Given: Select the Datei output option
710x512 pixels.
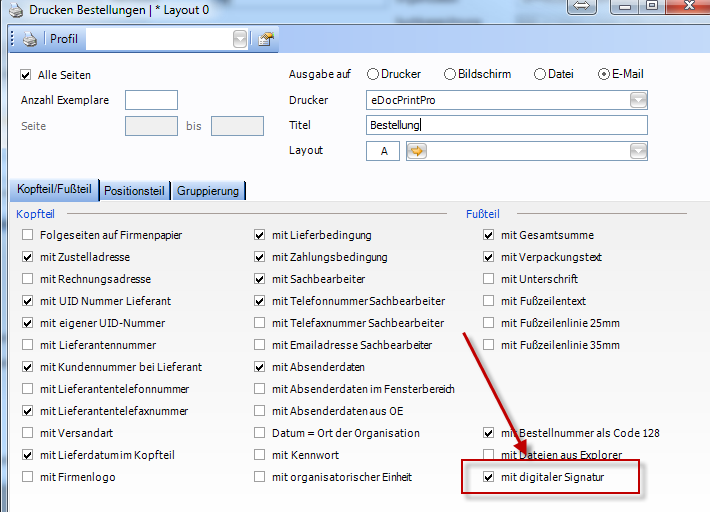Looking at the screenshot, I should pyautogui.click(x=540, y=74).
